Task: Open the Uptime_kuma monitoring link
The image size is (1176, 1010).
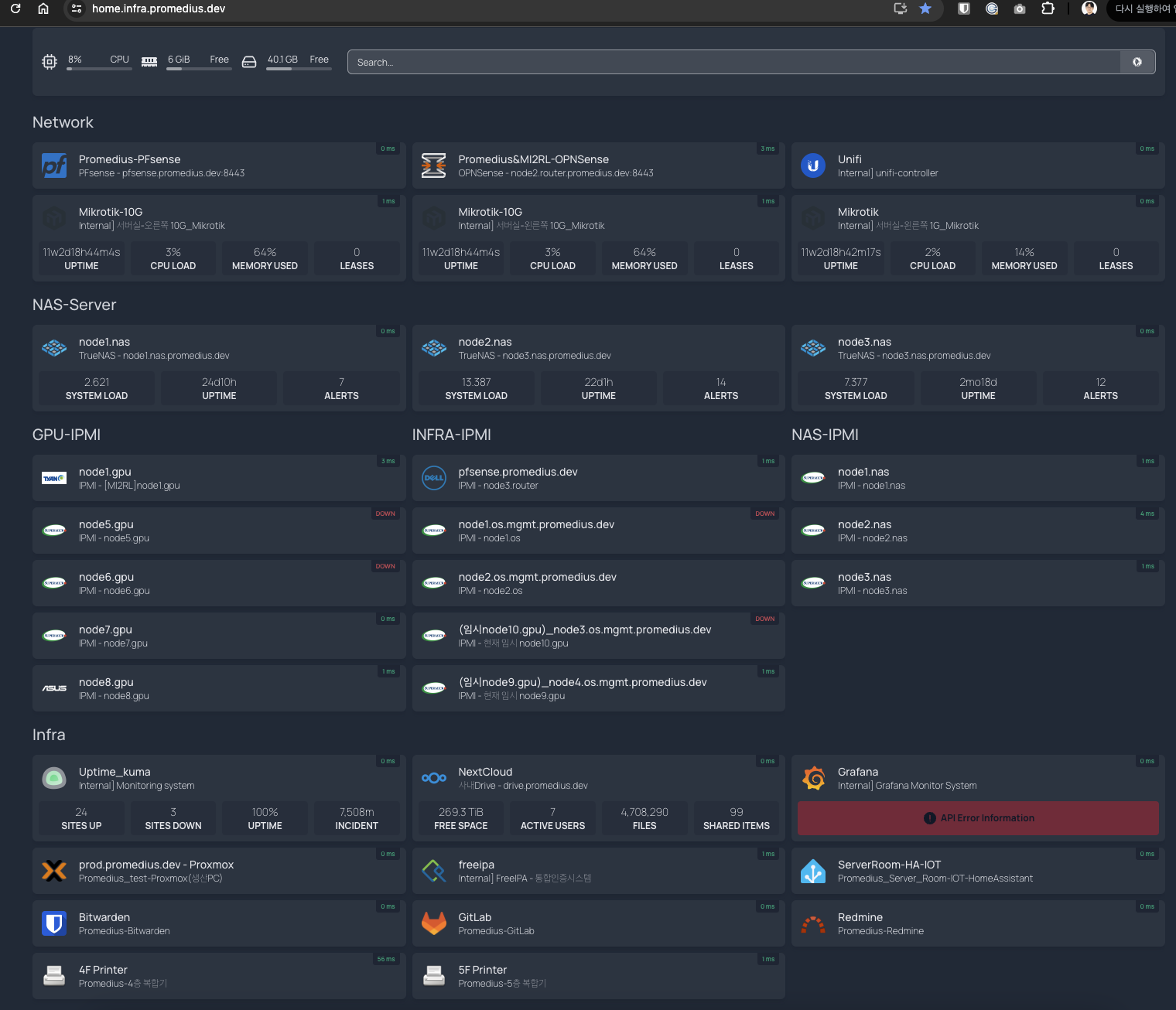Action: [x=115, y=772]
